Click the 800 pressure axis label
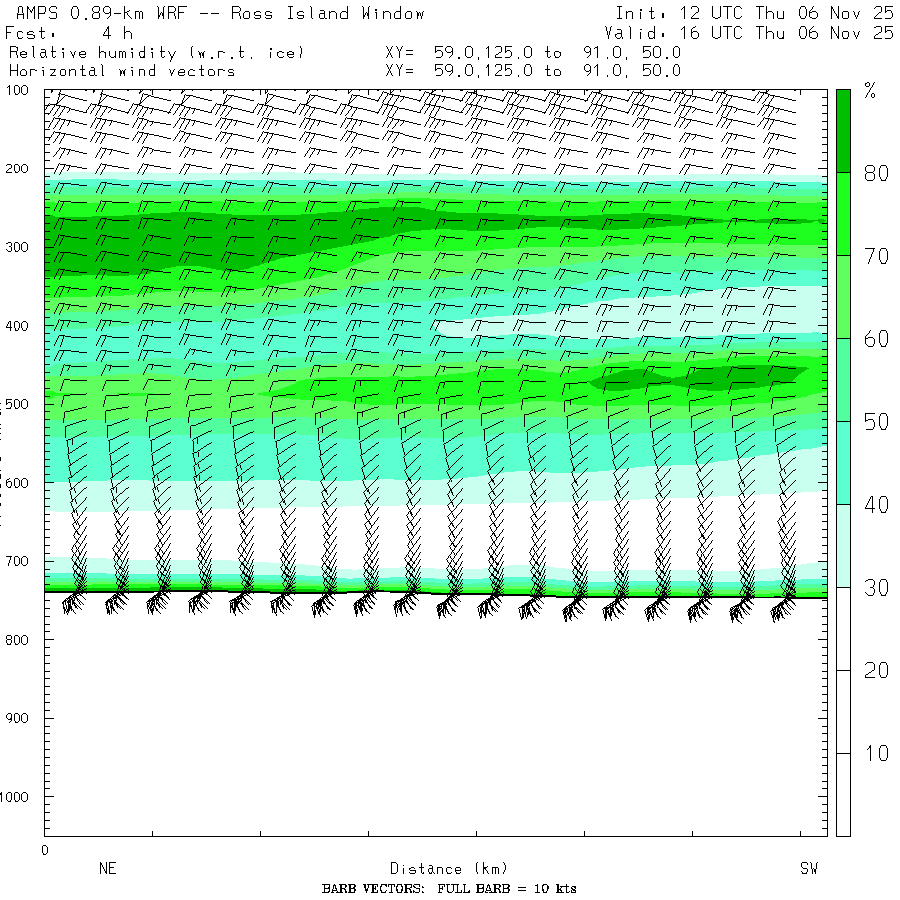 pyautogui.click(x=17, y=640)
